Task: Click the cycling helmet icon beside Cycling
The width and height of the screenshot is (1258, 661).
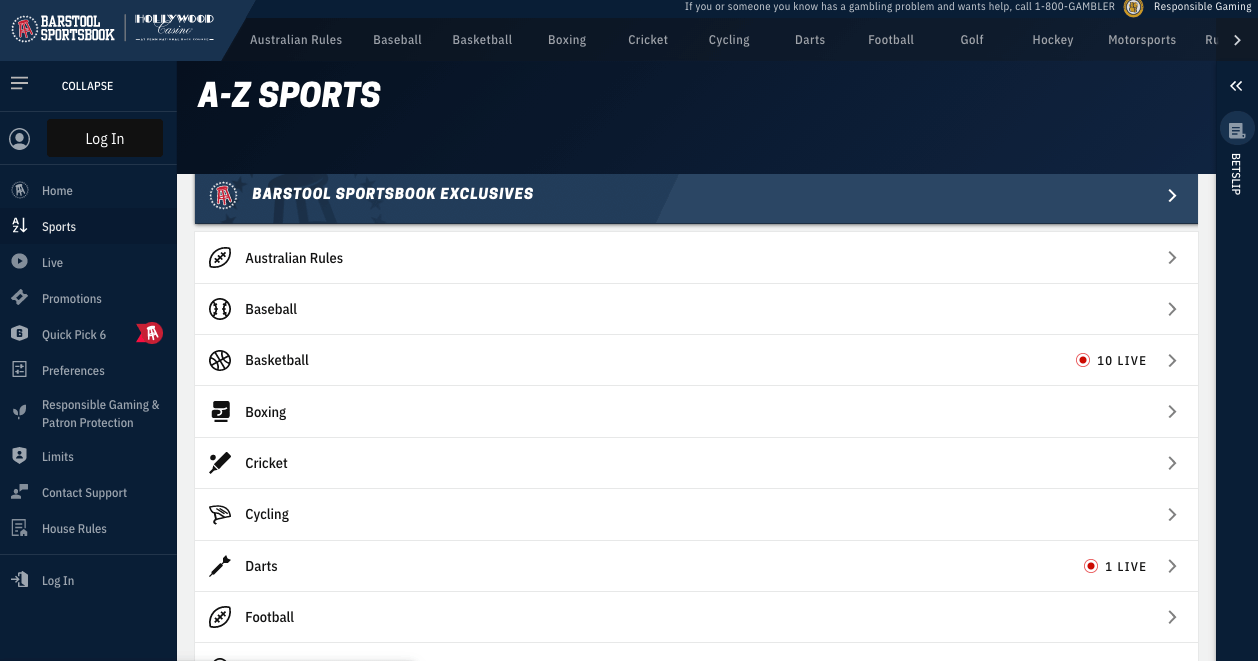Action: click(x=220, y=514)
